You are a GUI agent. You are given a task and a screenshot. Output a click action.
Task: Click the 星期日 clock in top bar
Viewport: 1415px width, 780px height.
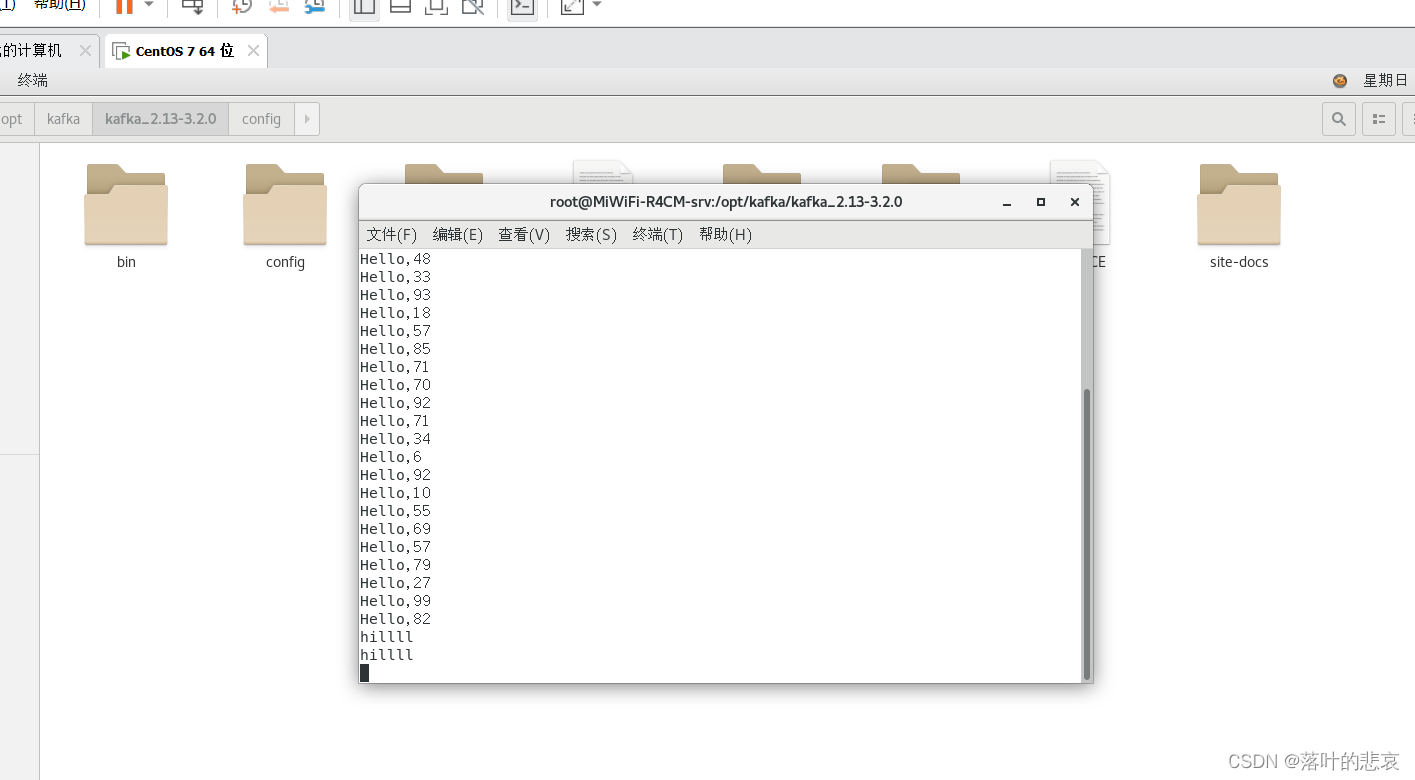[x=1385, y=80]
